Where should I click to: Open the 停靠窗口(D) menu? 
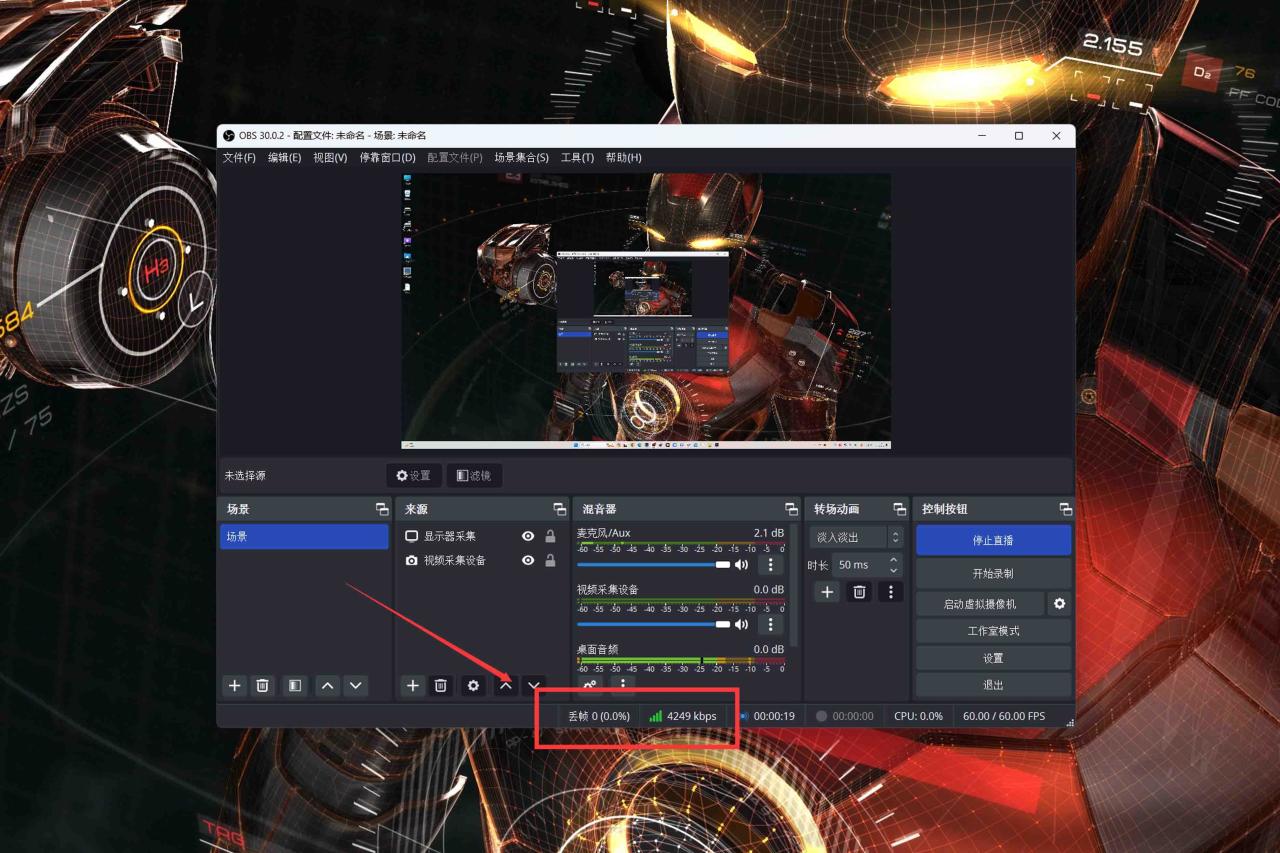click(x=388, y=158)
